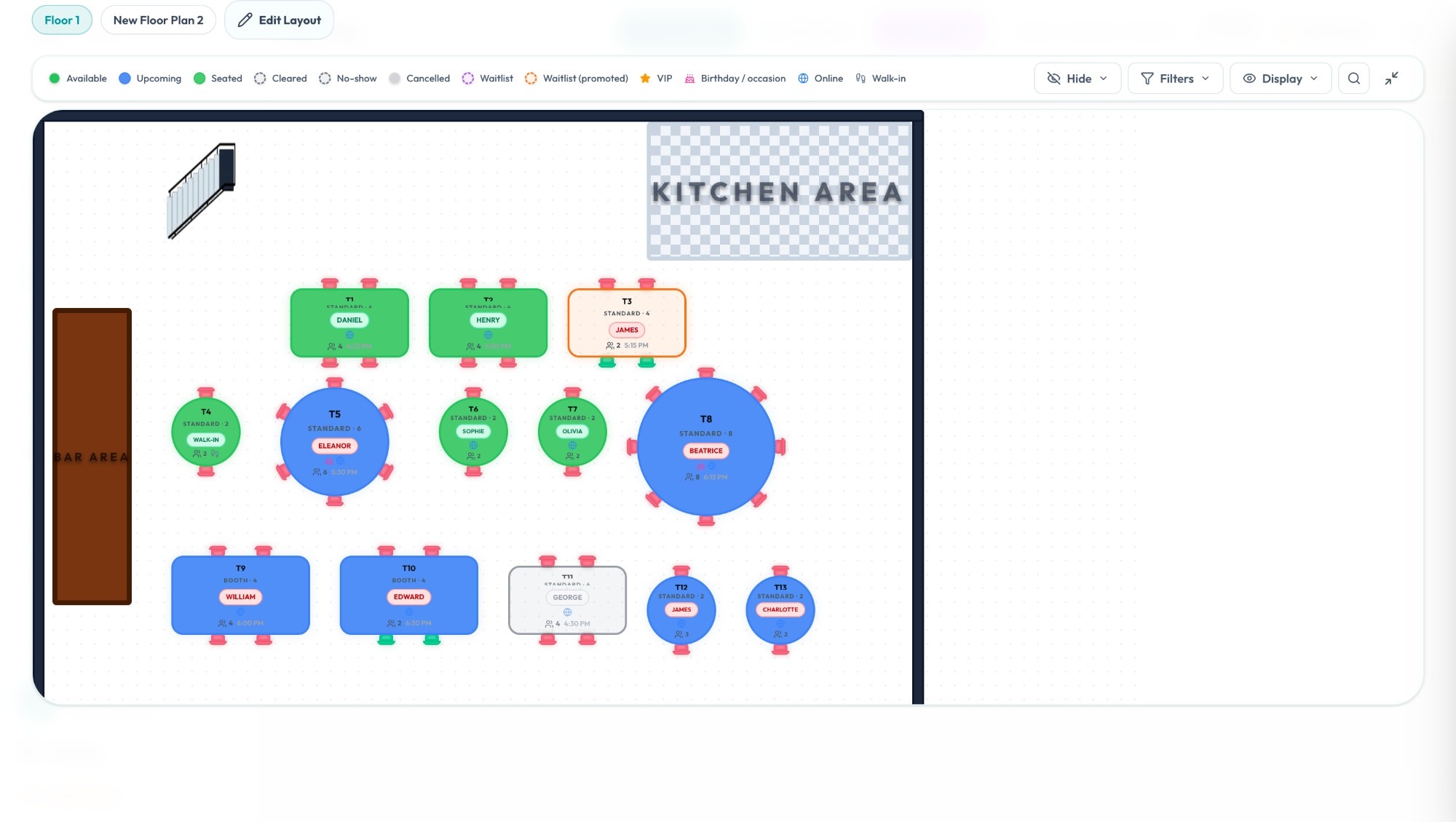Viewport: 1456px width, 822px height.
Task: Open the Hide dropdown
Action: (1077, 79)
